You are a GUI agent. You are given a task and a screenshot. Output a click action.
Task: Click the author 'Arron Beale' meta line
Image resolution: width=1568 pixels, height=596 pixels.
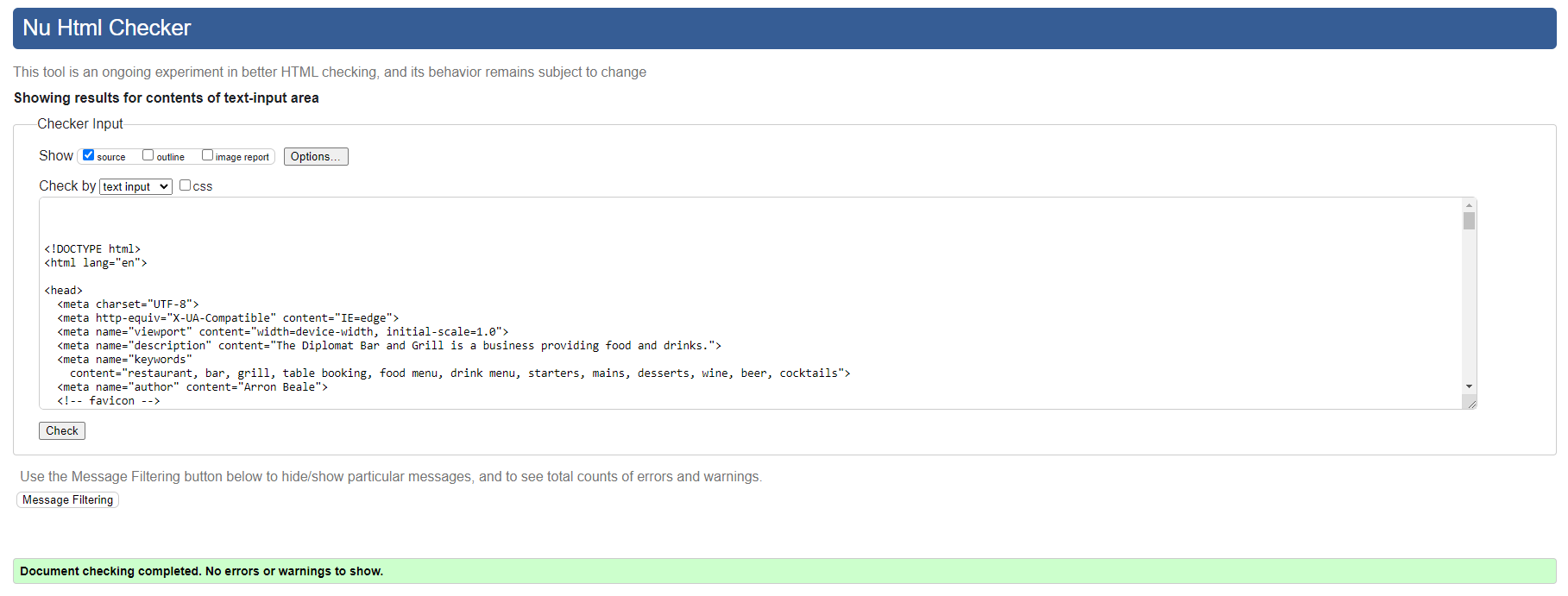192,387
